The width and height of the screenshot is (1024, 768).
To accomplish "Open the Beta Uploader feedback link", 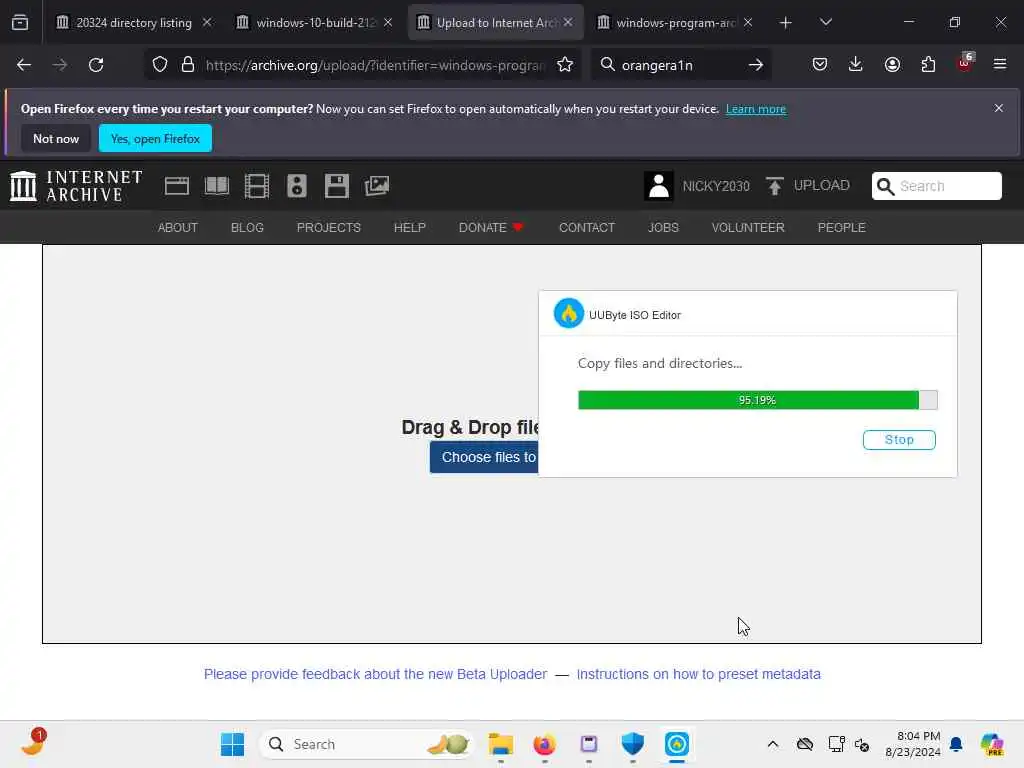I will click(x=375, y=674).
